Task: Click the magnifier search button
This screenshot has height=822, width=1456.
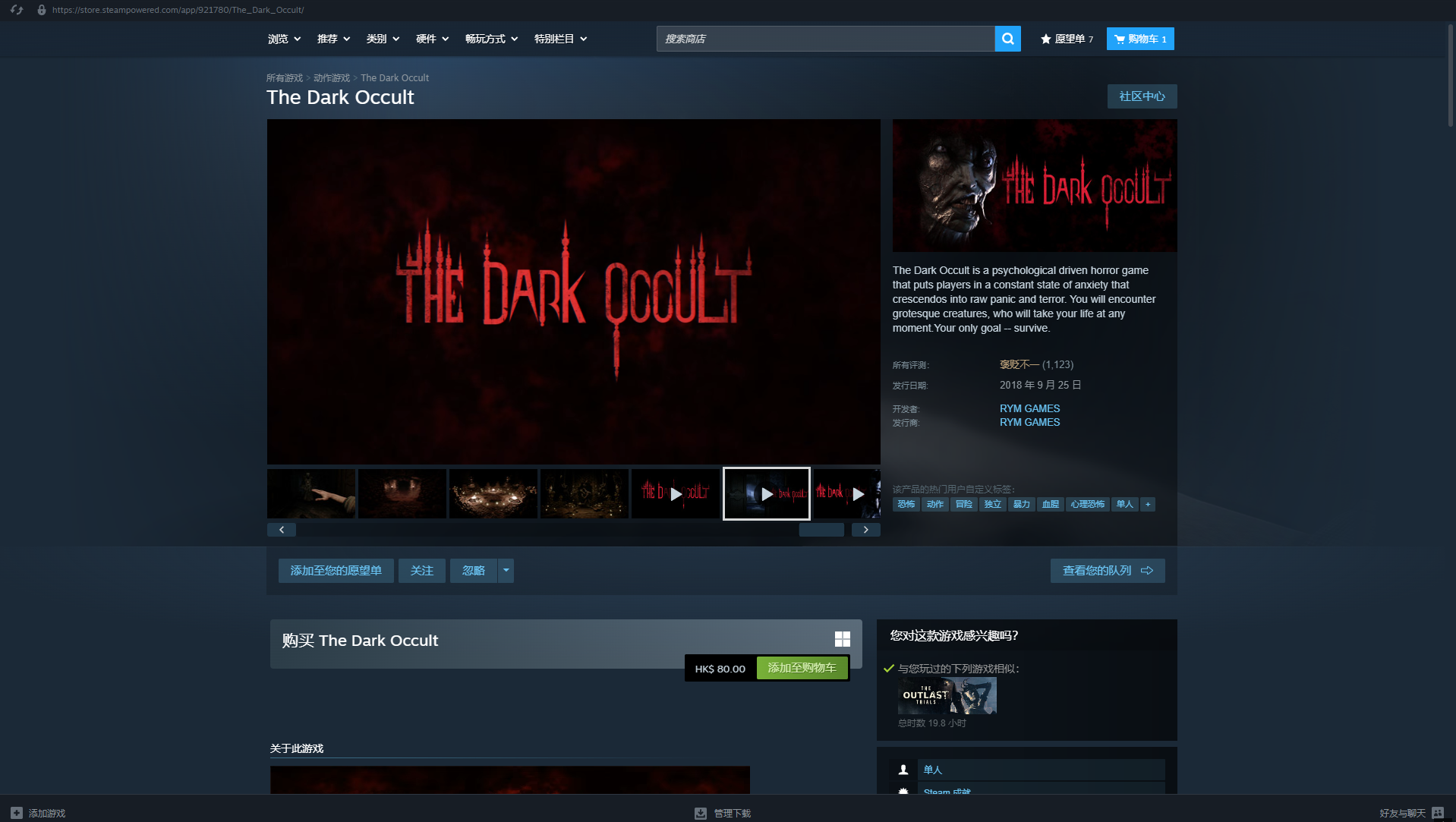Action: 1007,39
